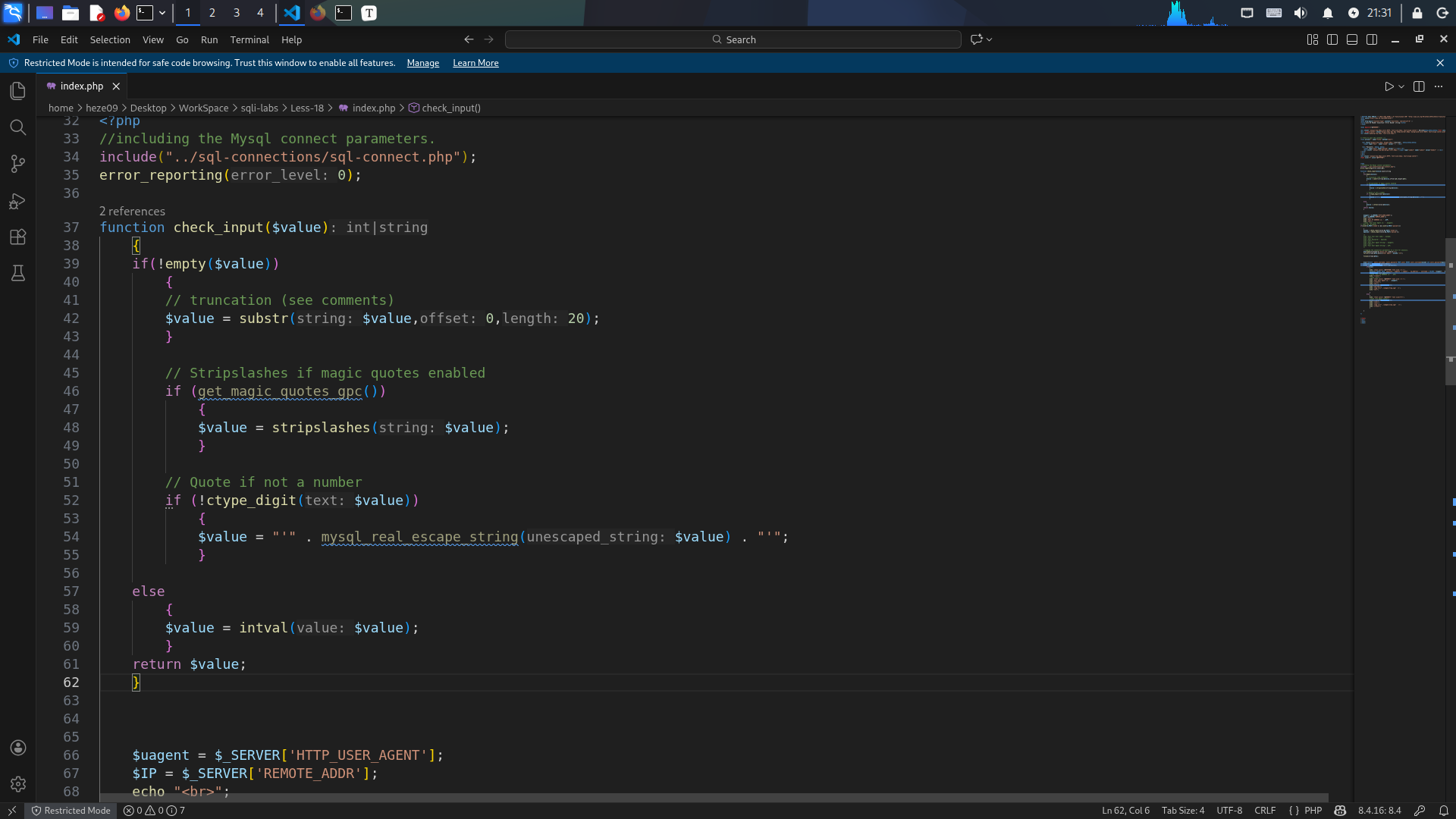The image size is (1456, 819).
Task: Open the Less-18 breadcrumb folder dropdown
Action: (x=306, y=108)
